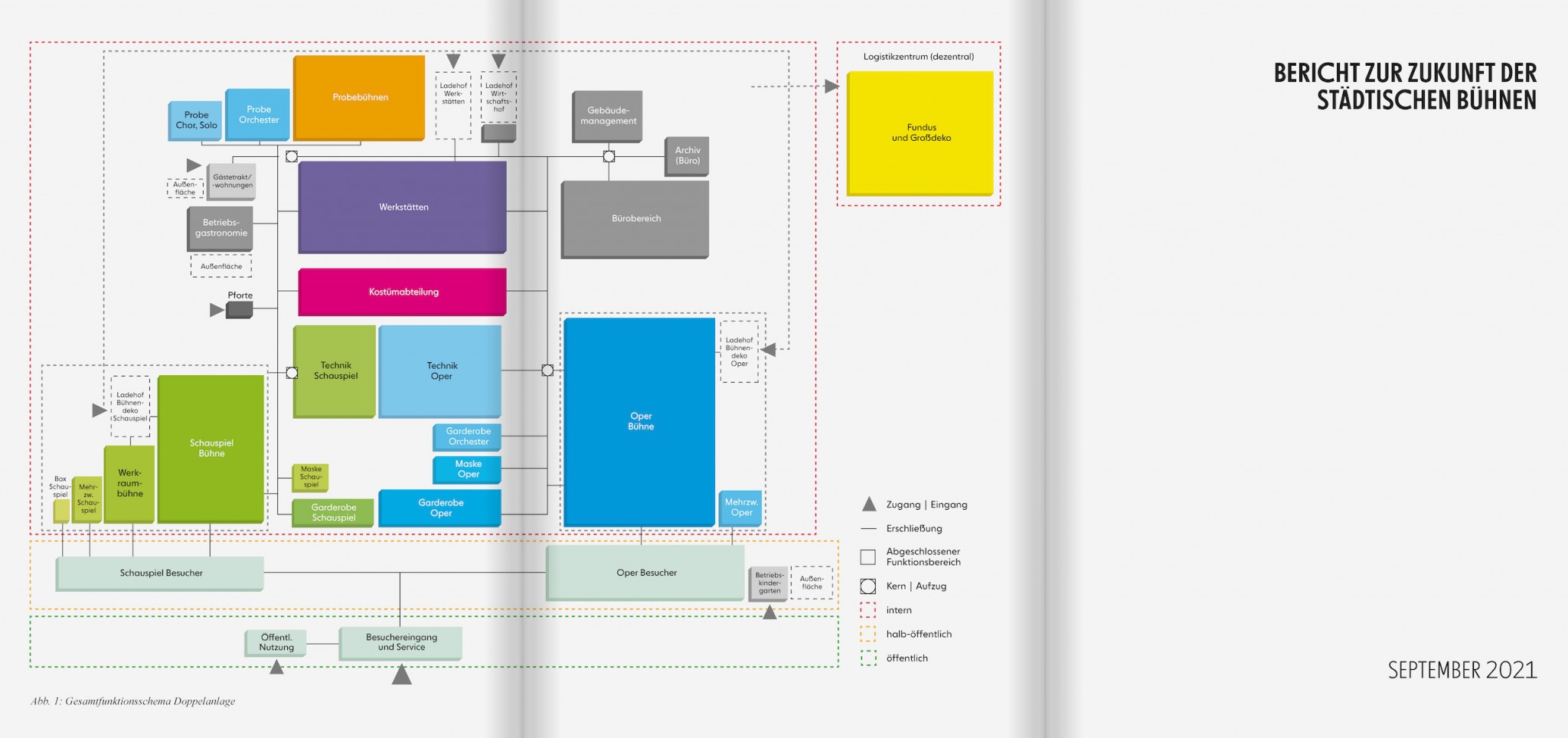This screenshot has width=1568, height=738.
Task: Click the Kern Aufzug legend symbol
Action: pyautogui.click(x=867, y=586)
